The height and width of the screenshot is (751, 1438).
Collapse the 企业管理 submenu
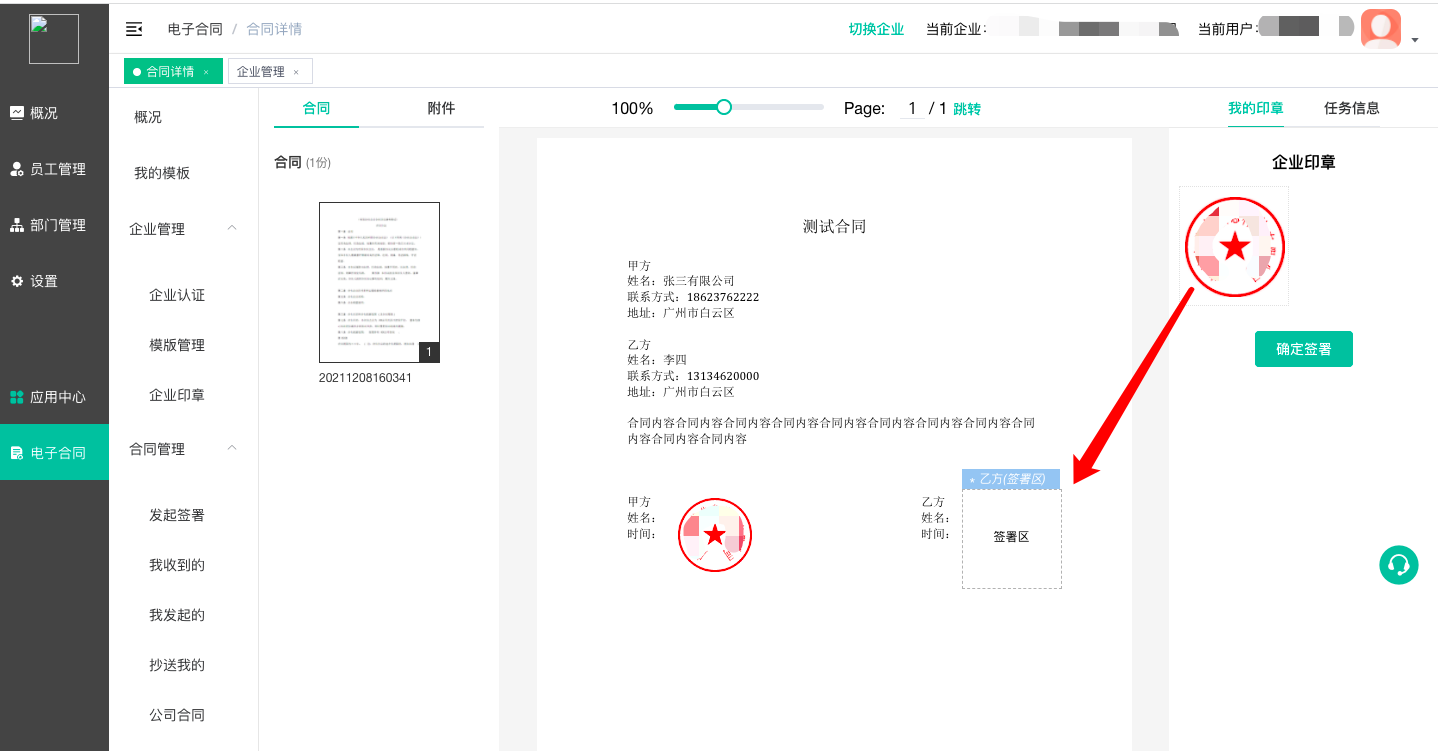tap(232, 228)
